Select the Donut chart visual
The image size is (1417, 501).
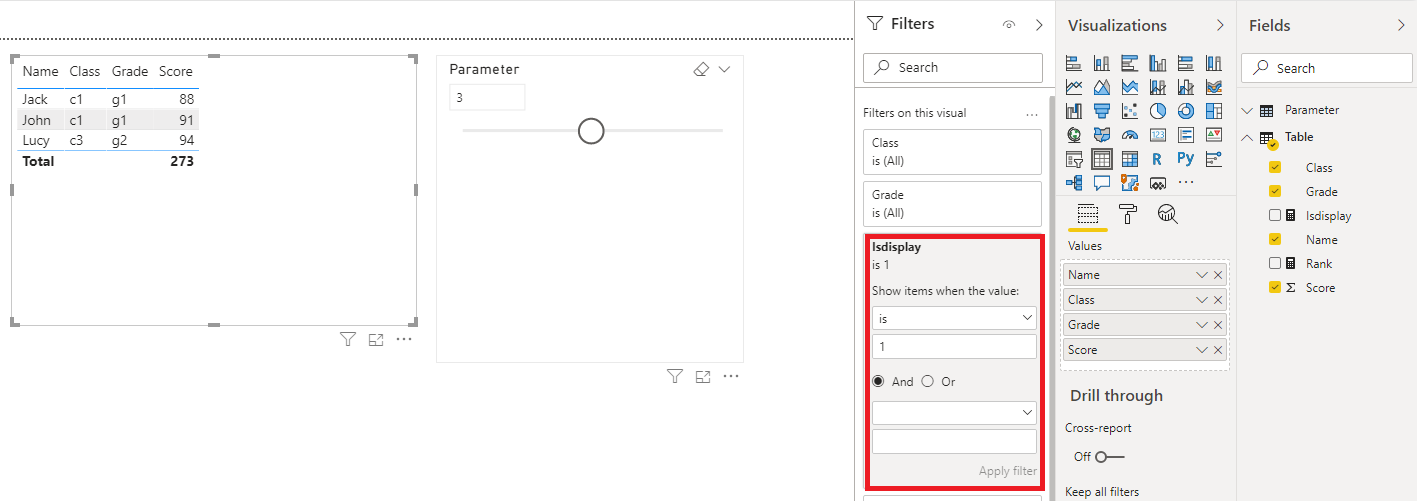tap(1186, 111)
